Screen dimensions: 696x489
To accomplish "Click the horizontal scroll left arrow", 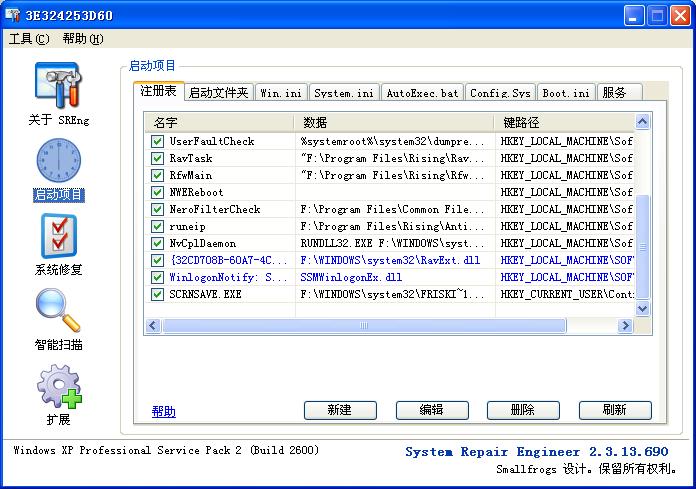I will pyautogui.click(x=153, y=326).
